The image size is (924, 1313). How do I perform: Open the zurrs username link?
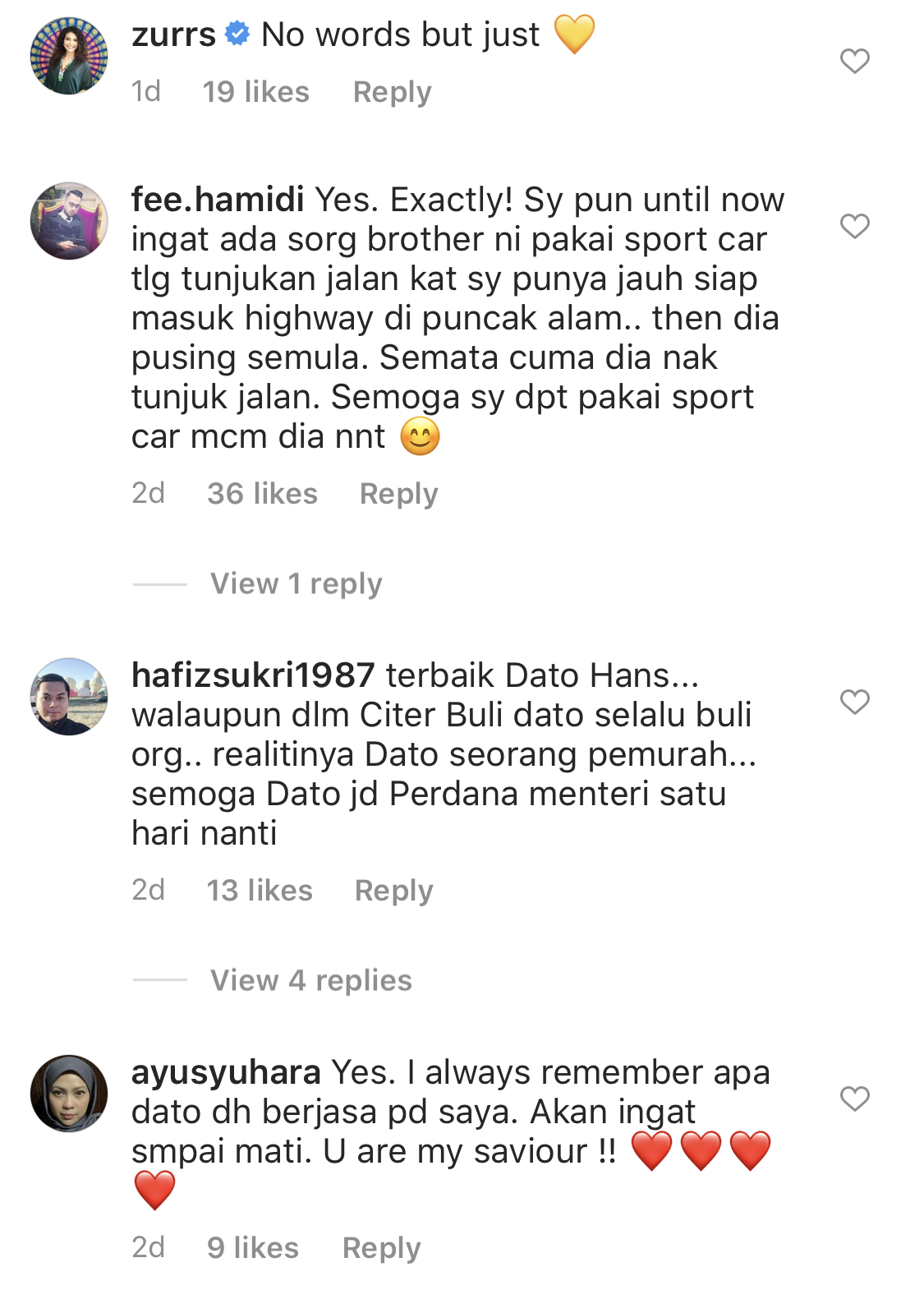pyautogui.click(x=173, y=35)
